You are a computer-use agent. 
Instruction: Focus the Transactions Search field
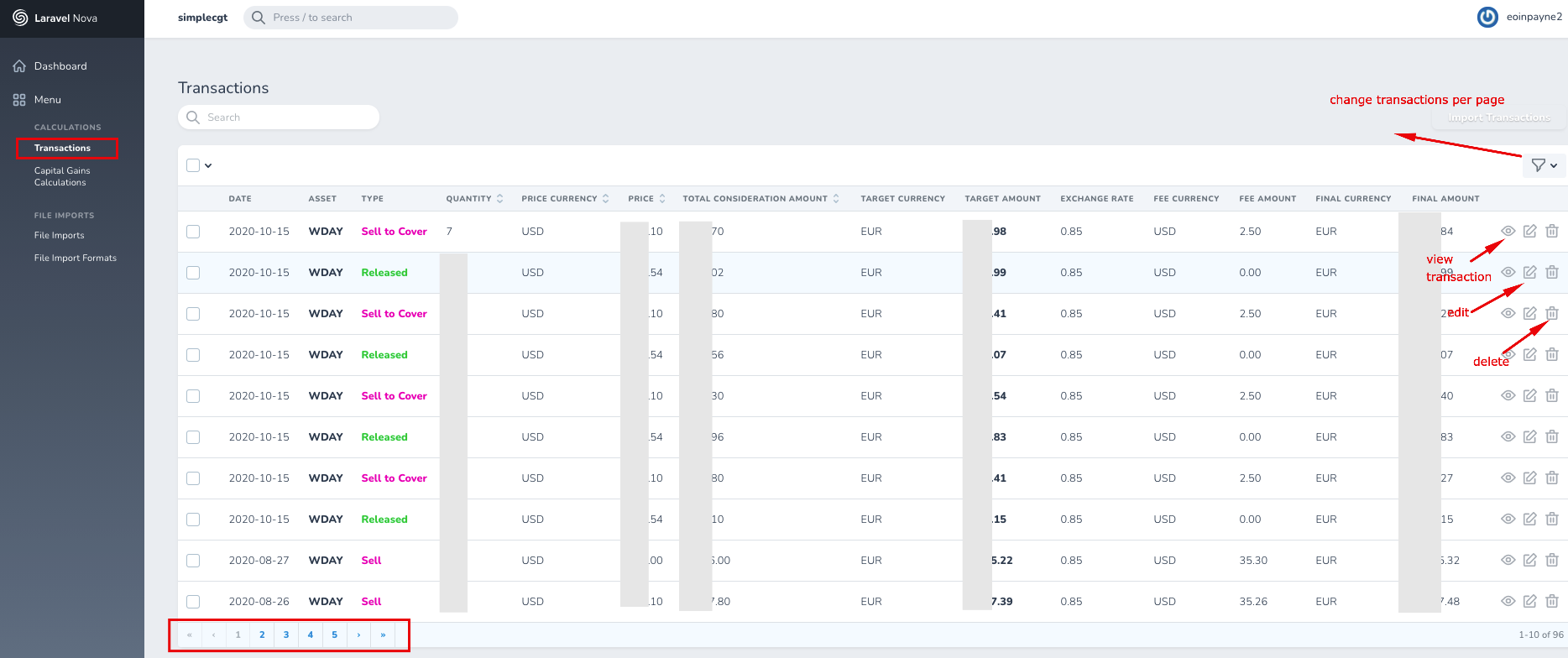(279, 117)
